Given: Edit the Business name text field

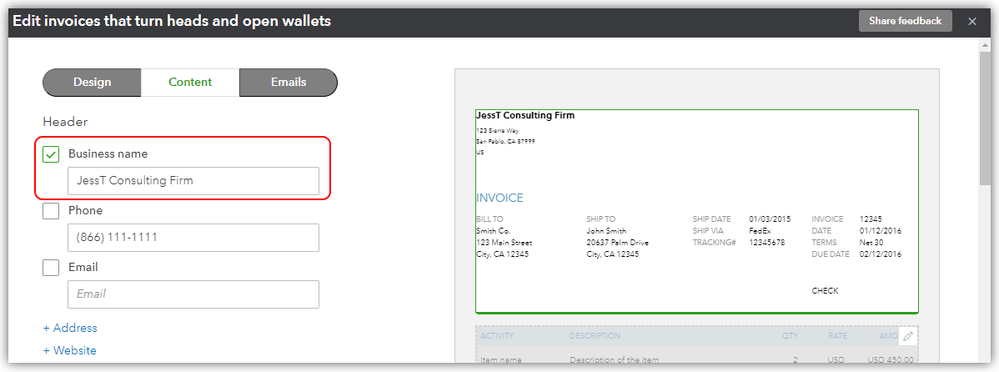Looking at the screenshot, I should point(194,181).
